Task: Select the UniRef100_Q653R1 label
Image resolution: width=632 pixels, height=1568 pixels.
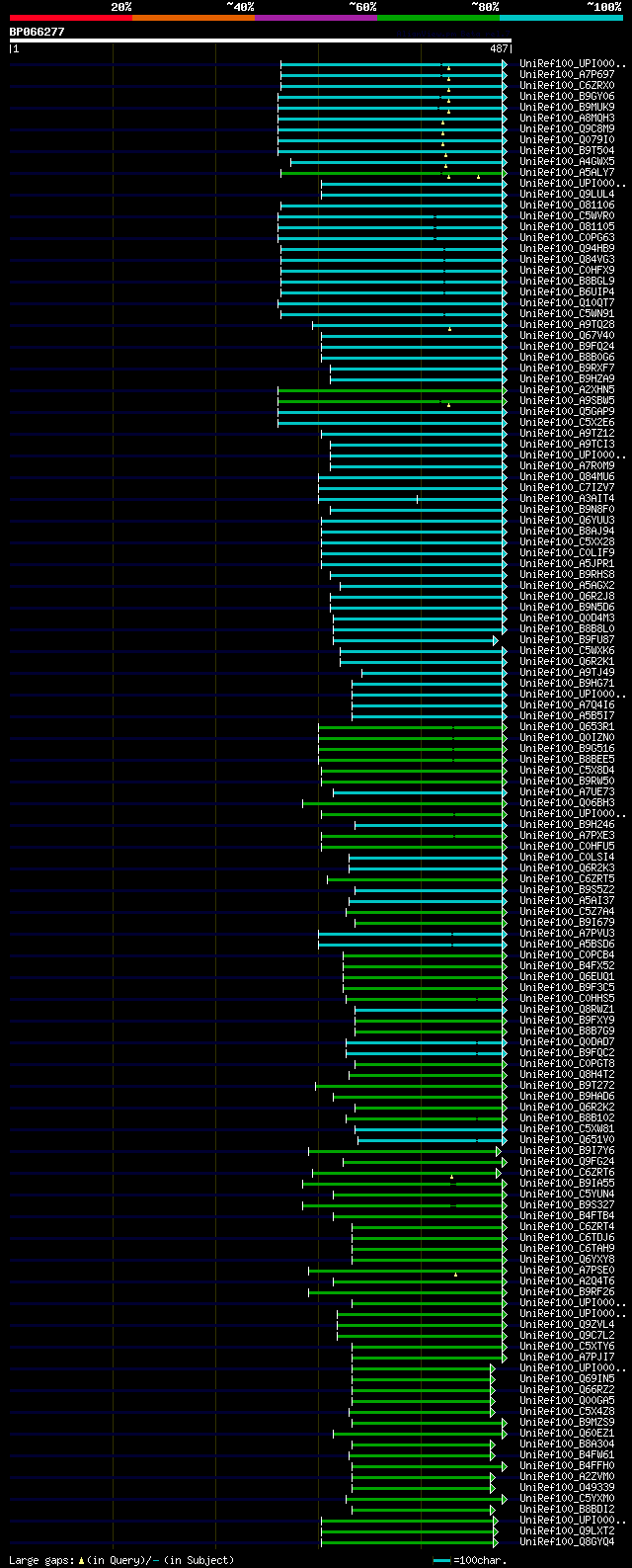Action: pos(567,726)
